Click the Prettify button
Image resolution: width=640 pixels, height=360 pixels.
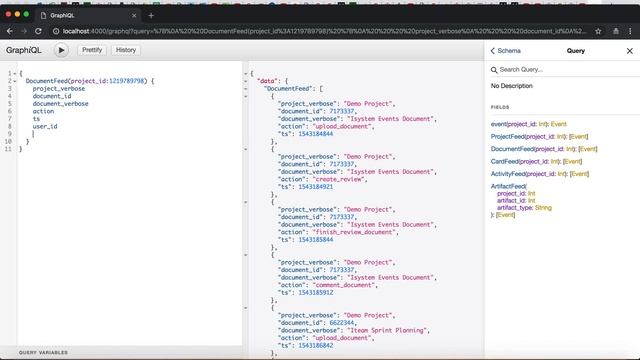92,50
